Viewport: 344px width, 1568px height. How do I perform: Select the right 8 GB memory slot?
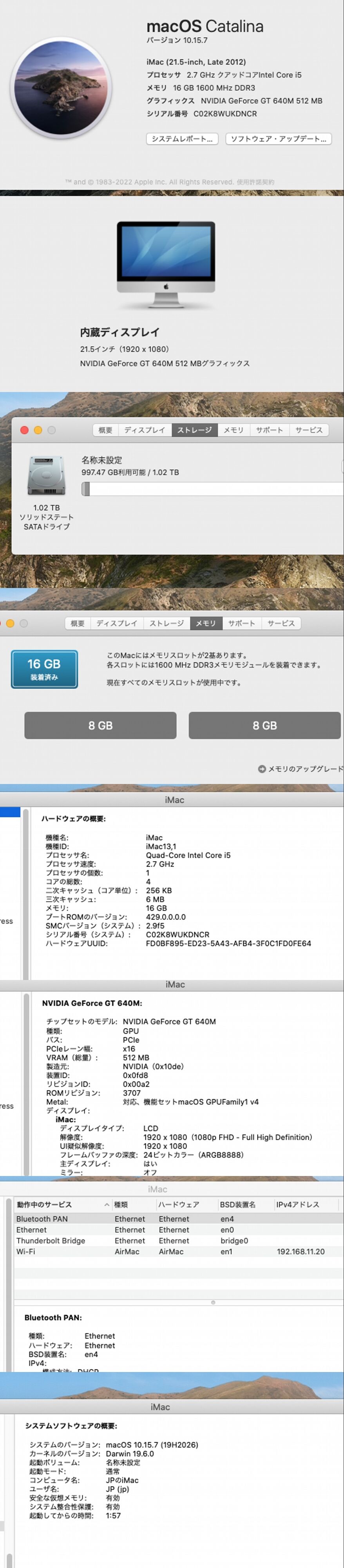[x=265, y=726]
